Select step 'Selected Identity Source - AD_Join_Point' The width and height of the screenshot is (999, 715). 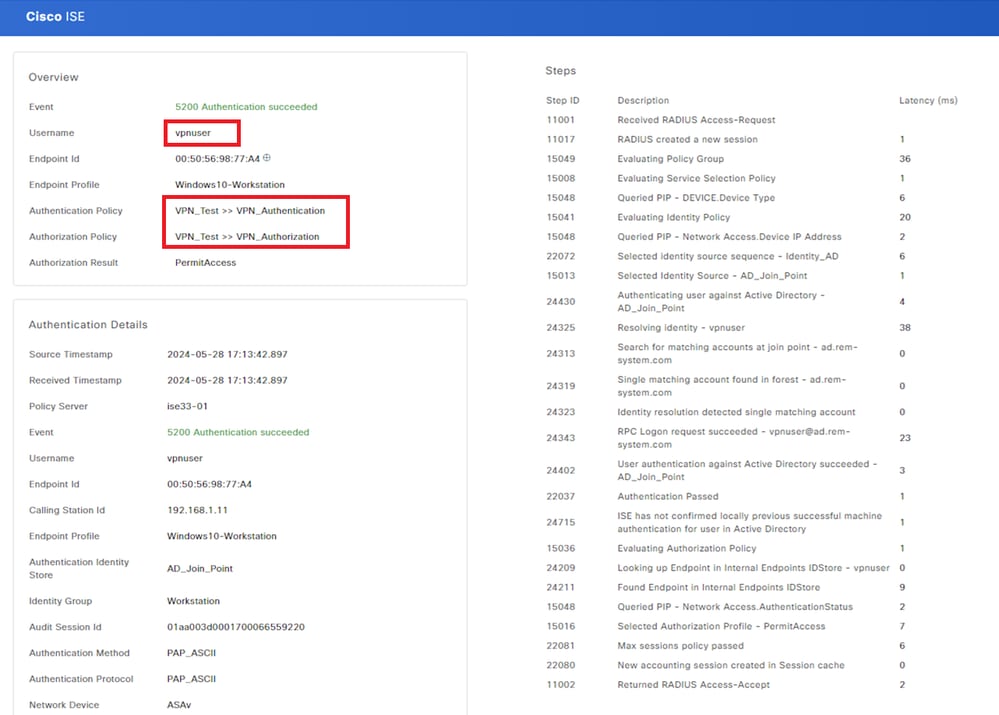712,275
